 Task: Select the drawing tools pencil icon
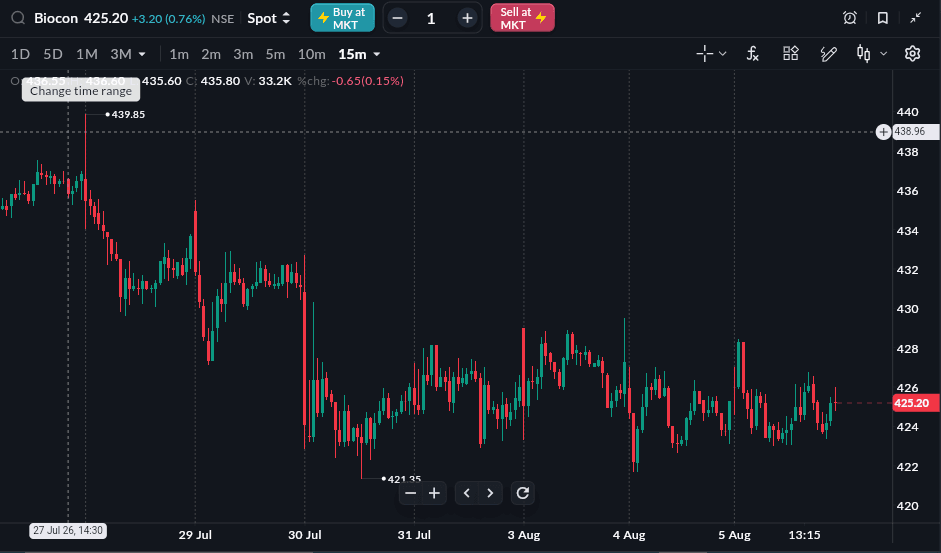point(829,53)
